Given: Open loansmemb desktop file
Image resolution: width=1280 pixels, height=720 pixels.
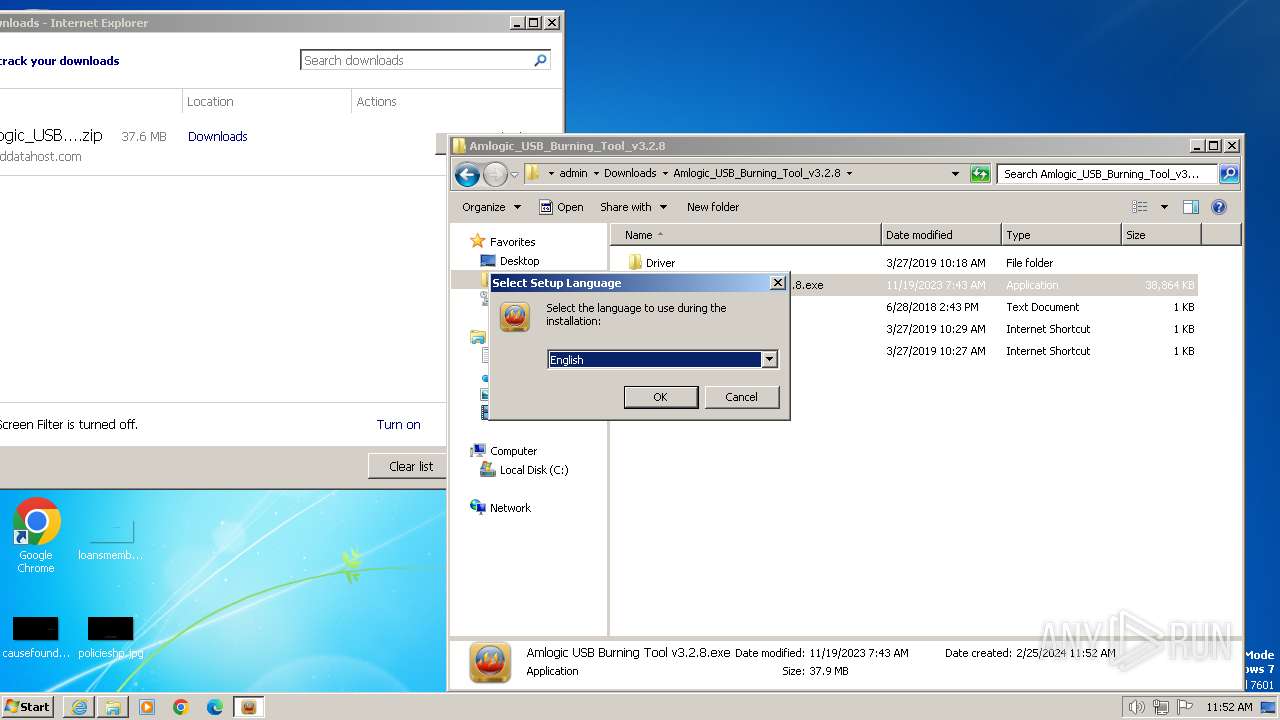Looking at the screenshot, I should (110, 540).
